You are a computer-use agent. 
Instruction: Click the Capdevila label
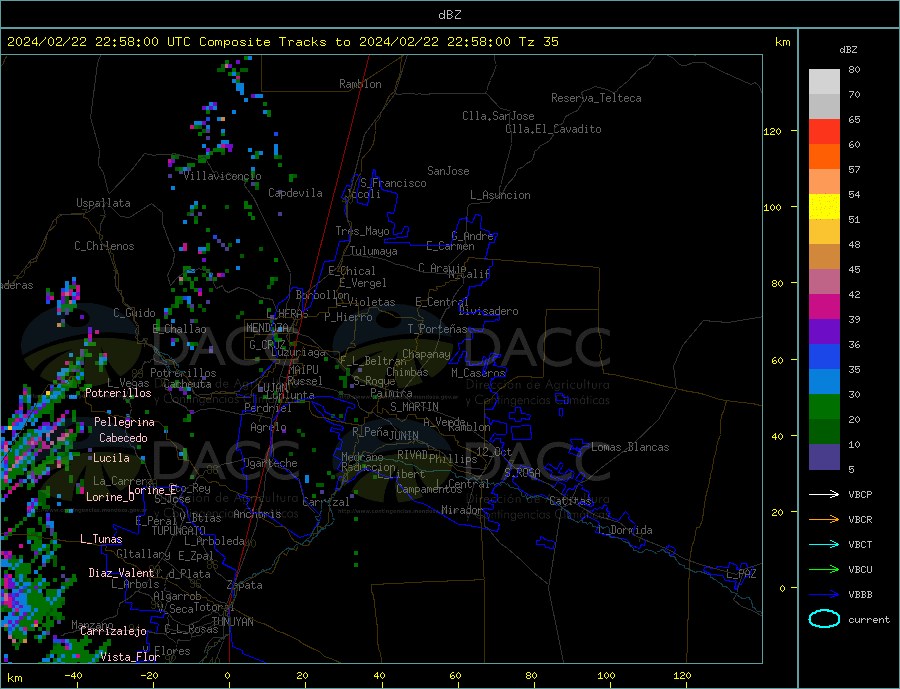click(295, 193)
